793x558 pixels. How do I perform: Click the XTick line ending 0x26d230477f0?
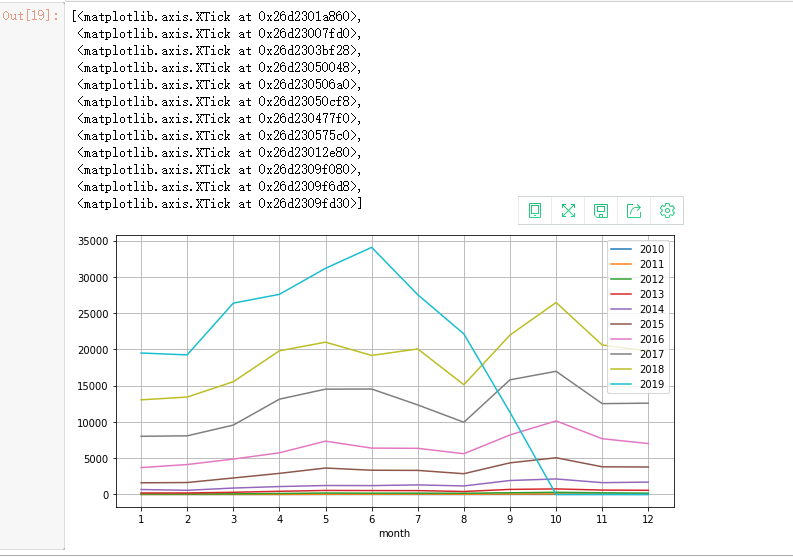point(219,119)
